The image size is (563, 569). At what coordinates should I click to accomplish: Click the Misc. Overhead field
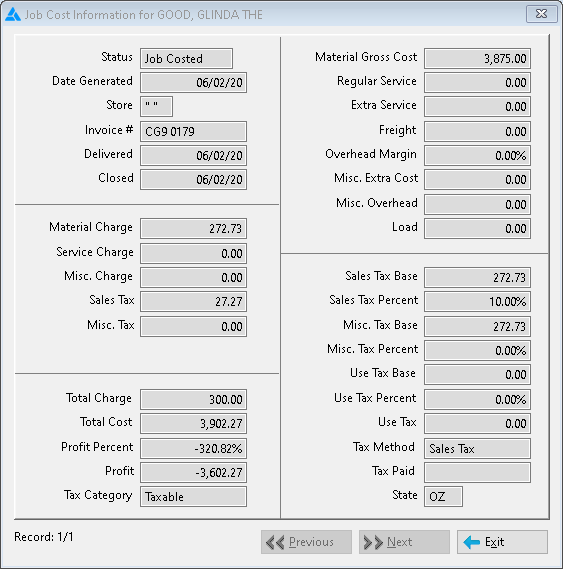477,204
